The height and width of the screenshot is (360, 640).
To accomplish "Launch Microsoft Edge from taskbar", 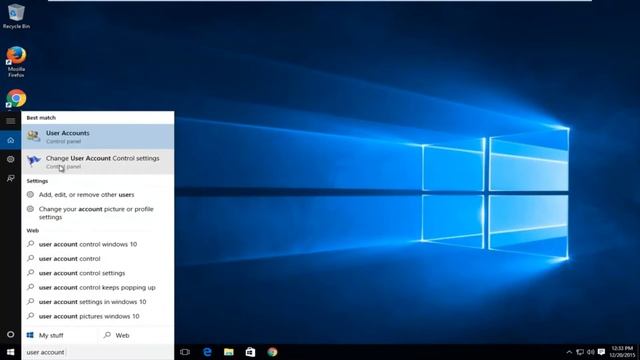I will [x=207, y=352].
